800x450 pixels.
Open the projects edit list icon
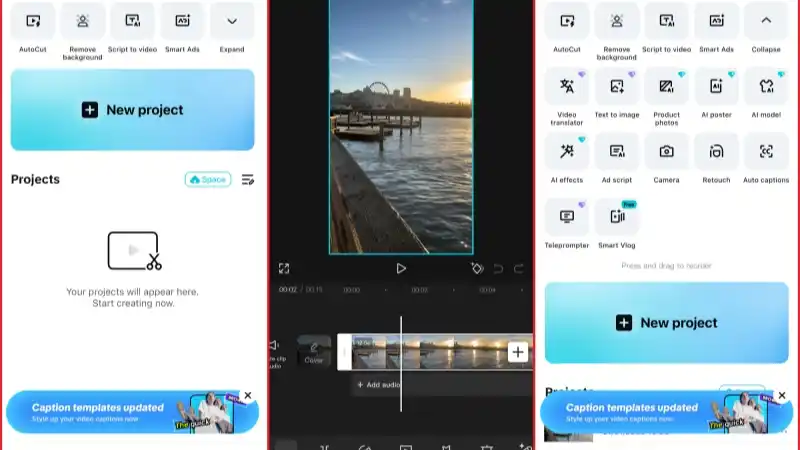[247, 180]
